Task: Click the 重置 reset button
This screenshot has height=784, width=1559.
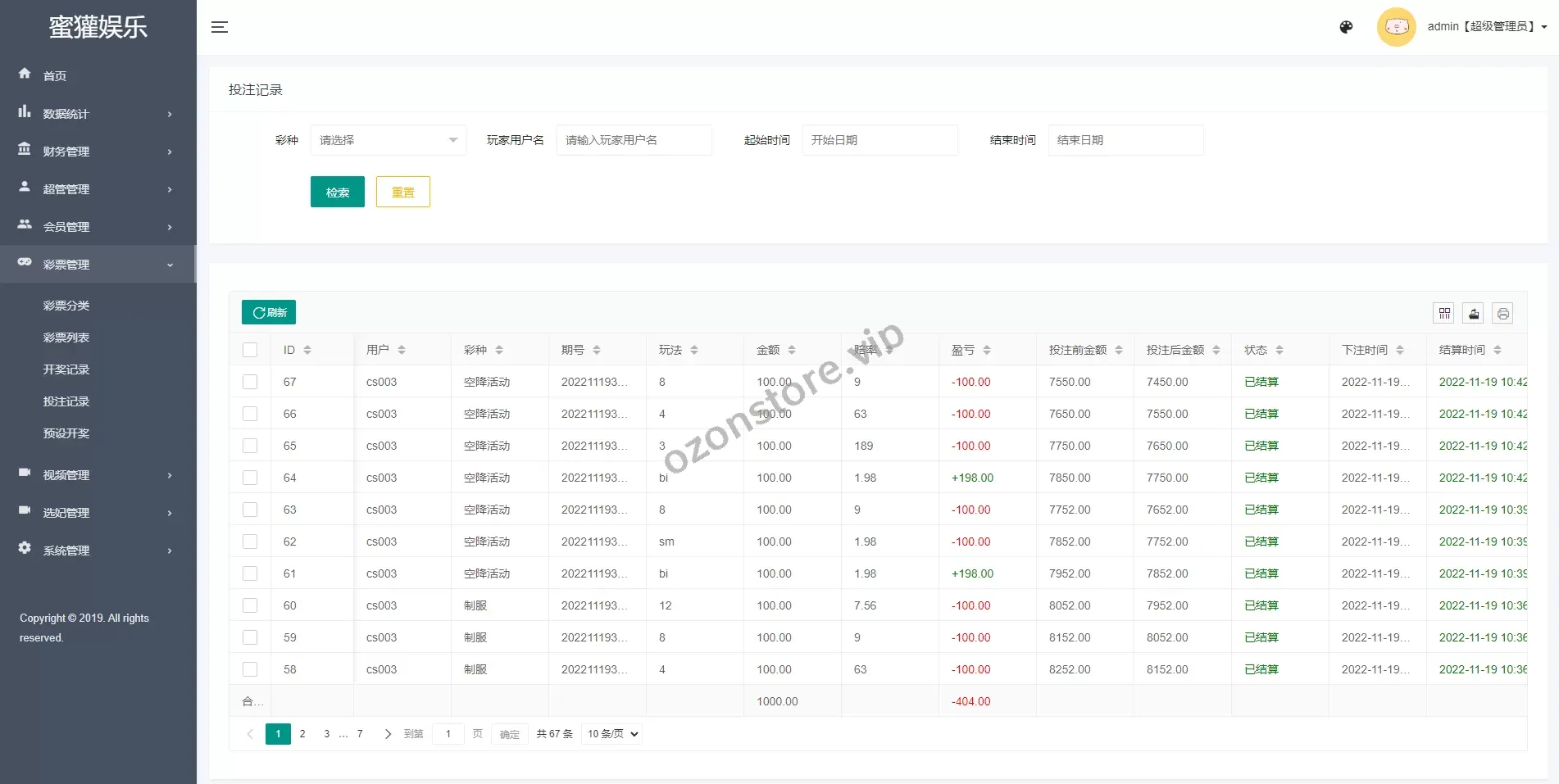Action: (402, 193)
